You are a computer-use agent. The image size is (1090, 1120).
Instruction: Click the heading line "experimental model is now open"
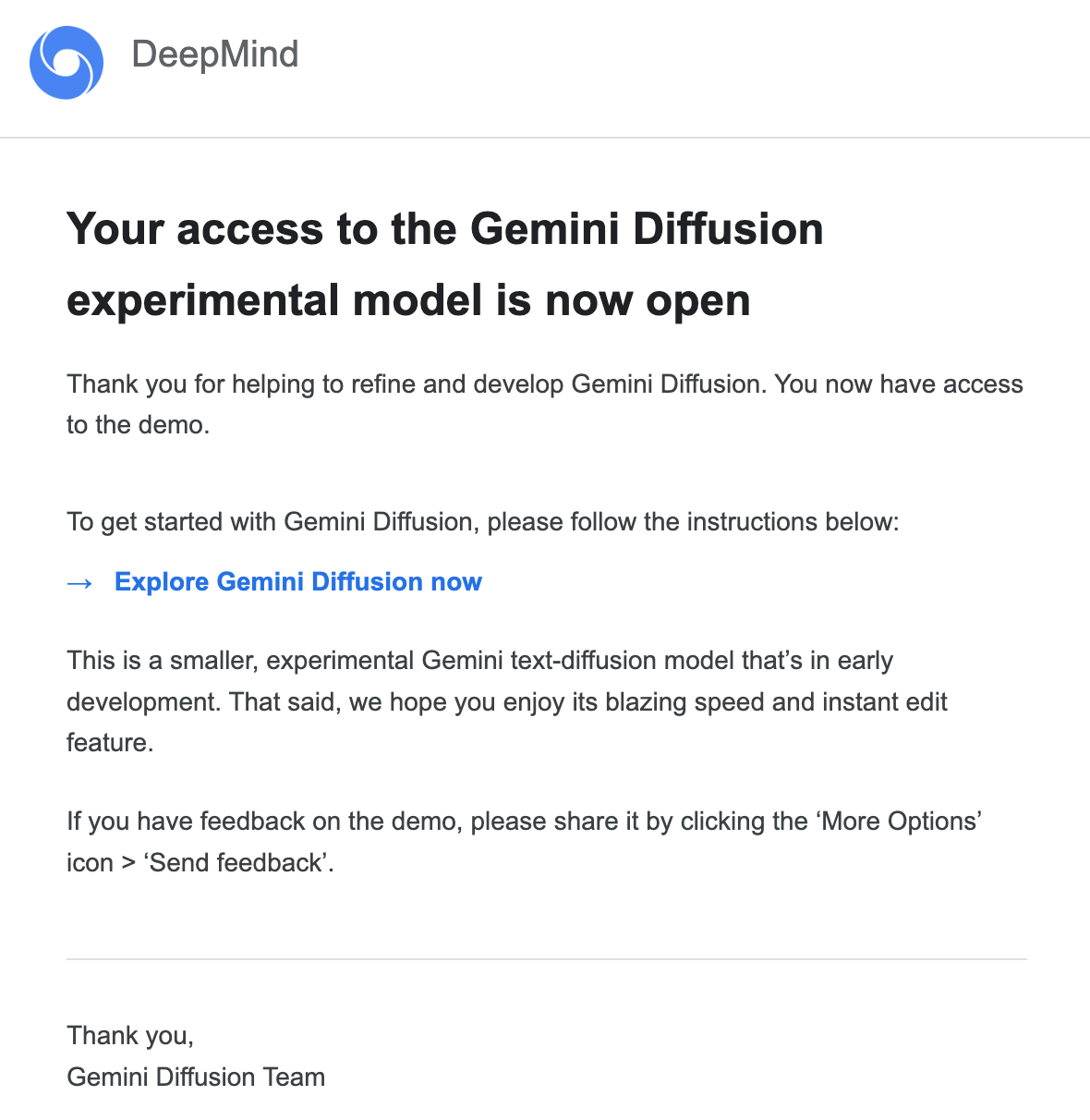[x=408, y=300]
